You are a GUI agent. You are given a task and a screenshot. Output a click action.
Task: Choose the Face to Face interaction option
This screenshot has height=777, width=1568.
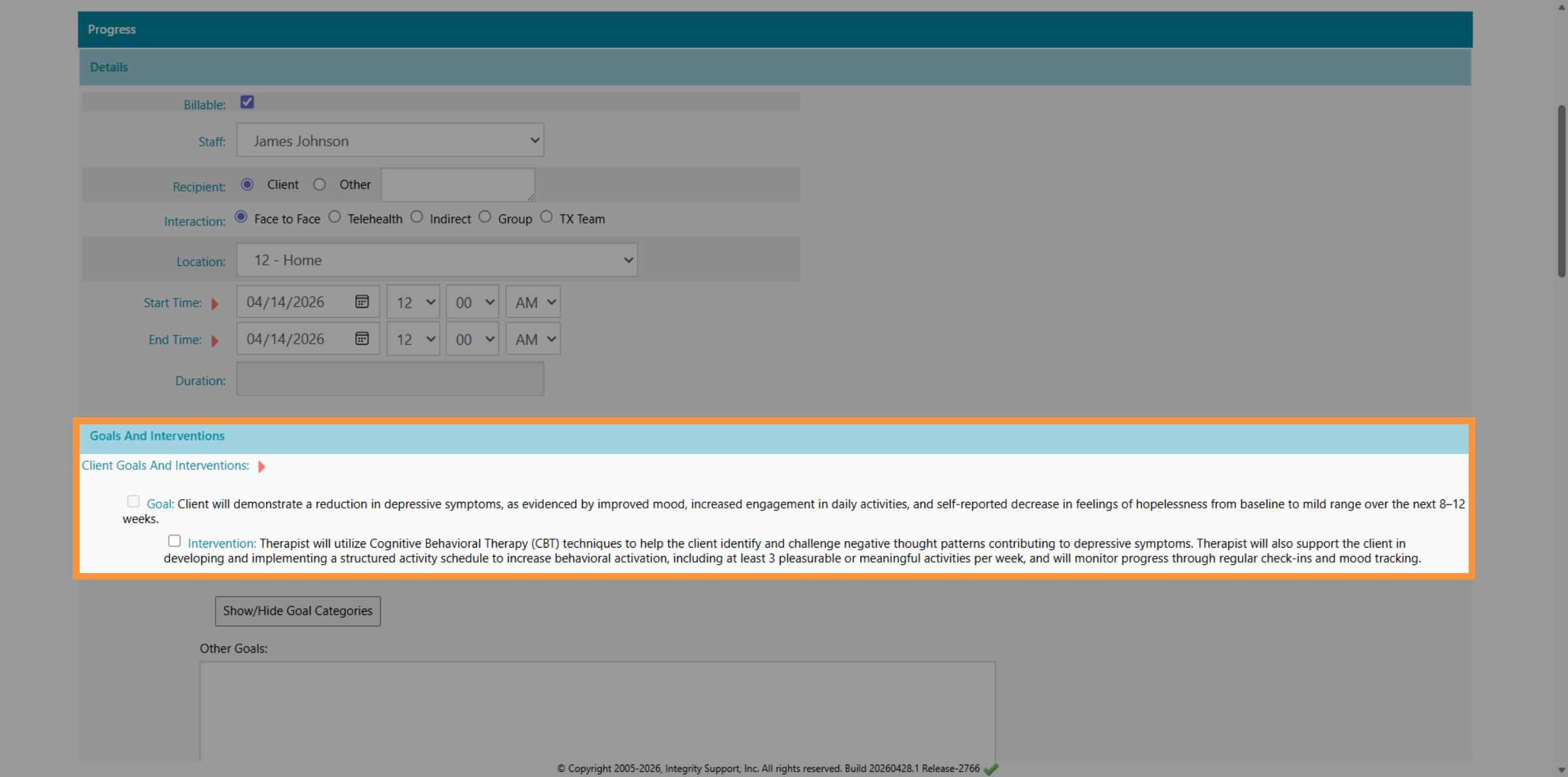tap(241, 217)
